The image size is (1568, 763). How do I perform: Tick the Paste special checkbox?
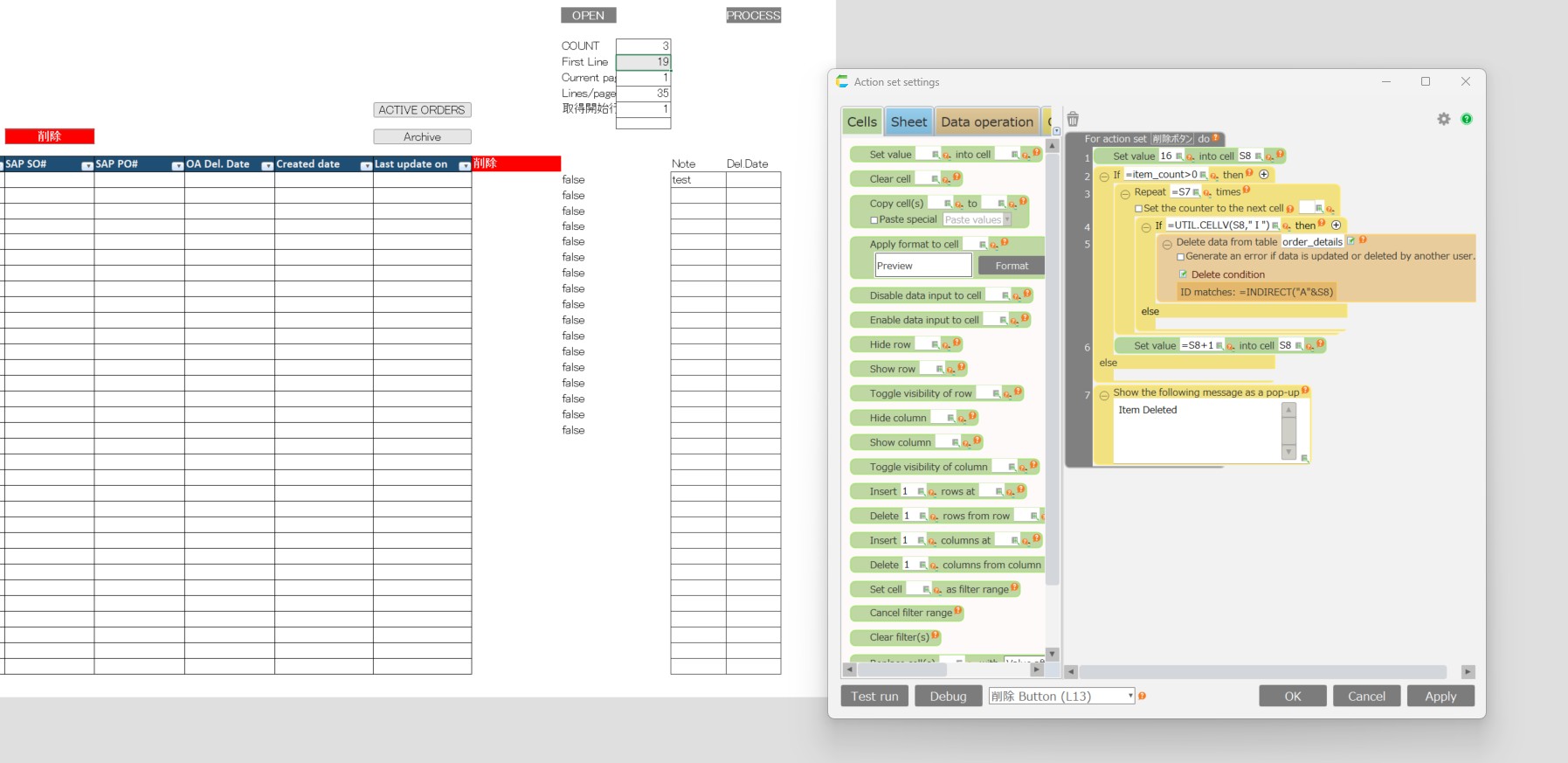(x=874, y=220)
